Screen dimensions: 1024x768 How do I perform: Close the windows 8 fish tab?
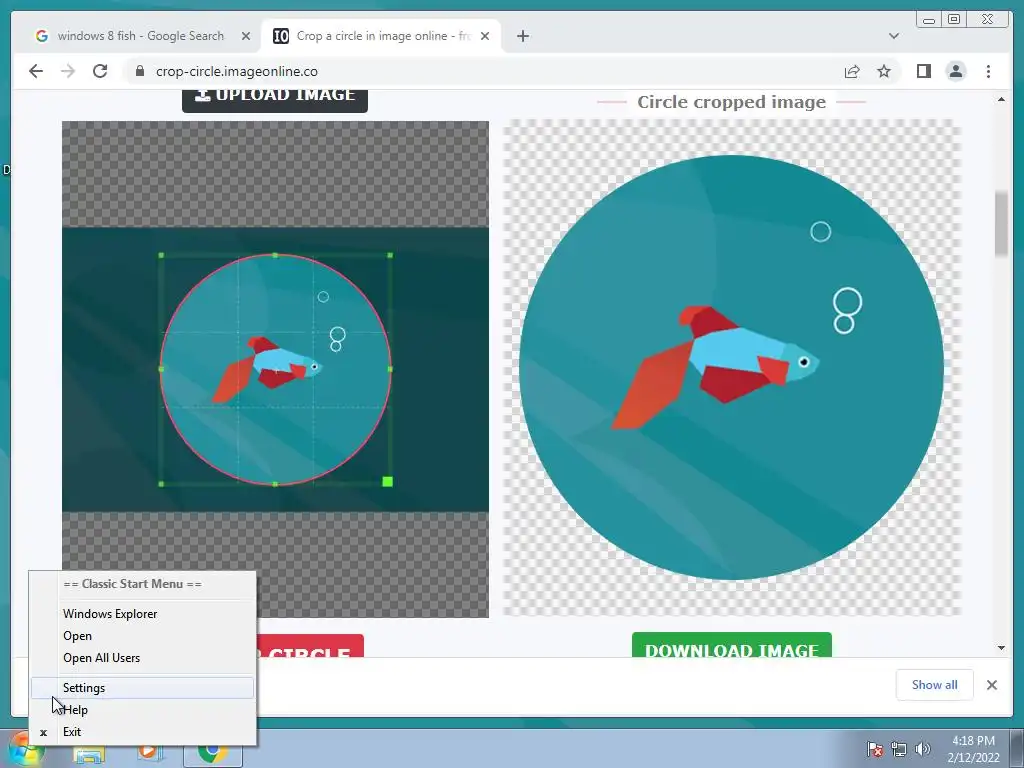click(x=246, y=36)
